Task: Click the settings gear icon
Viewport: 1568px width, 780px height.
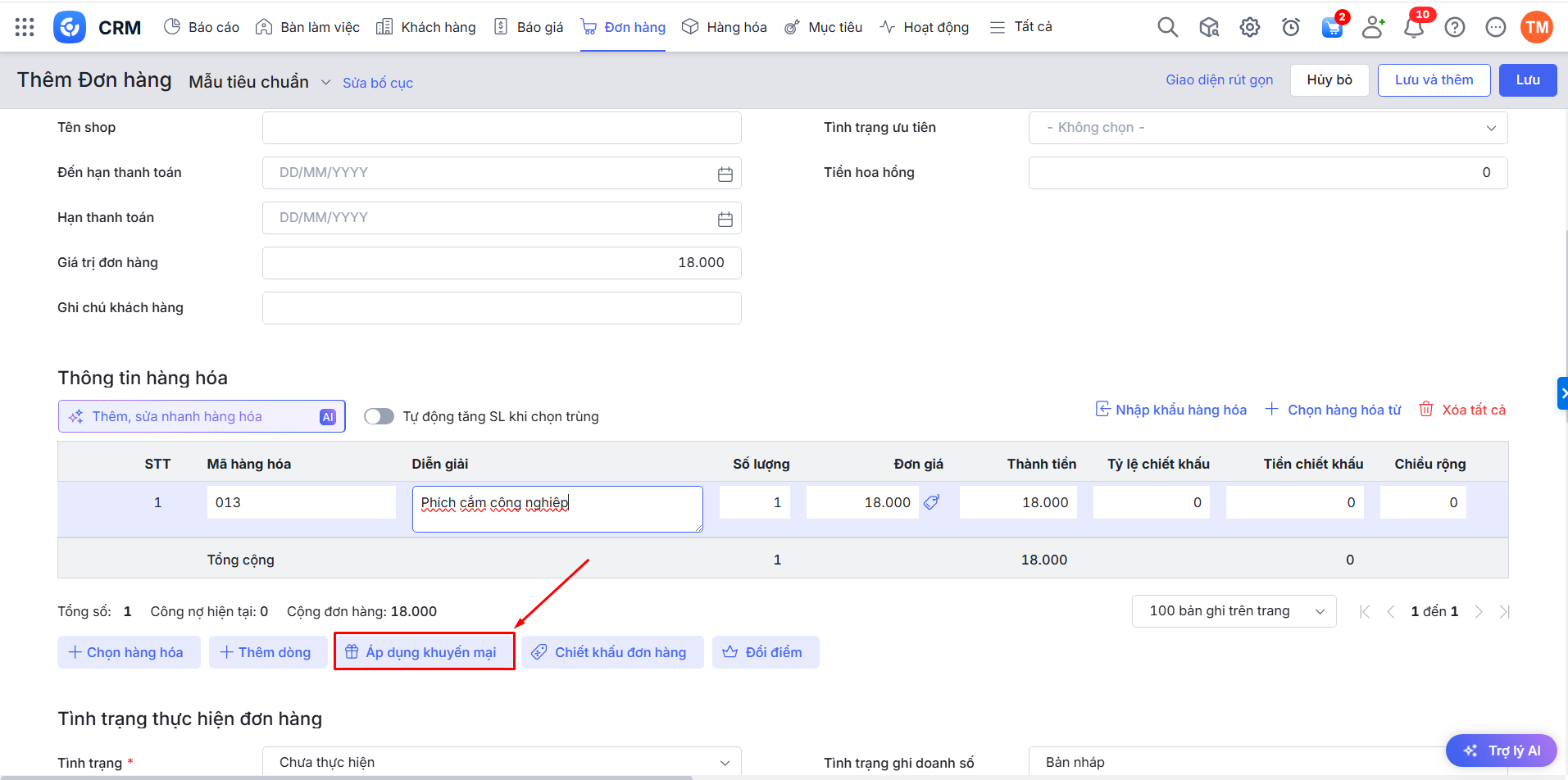Action: click(x=1249, y=28)
